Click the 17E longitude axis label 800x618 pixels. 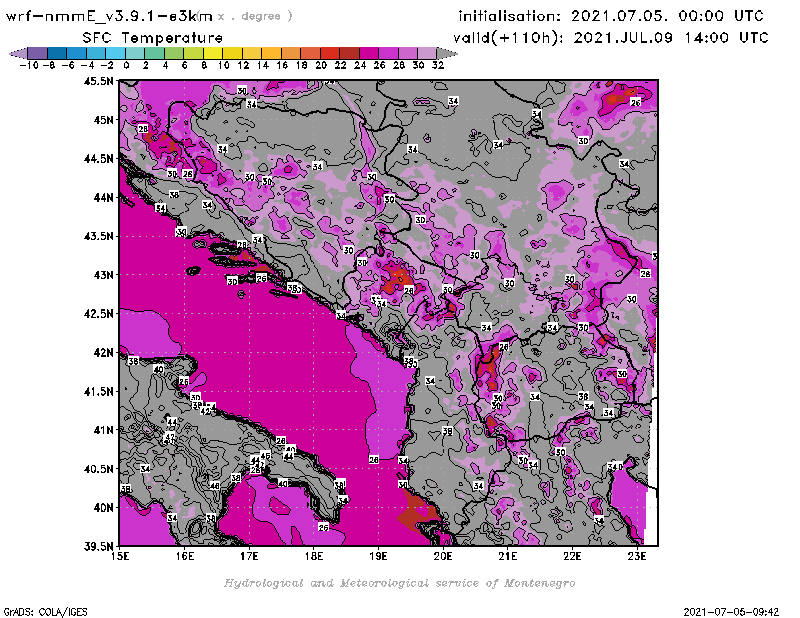pyautogui.click(x=249, y=556)
